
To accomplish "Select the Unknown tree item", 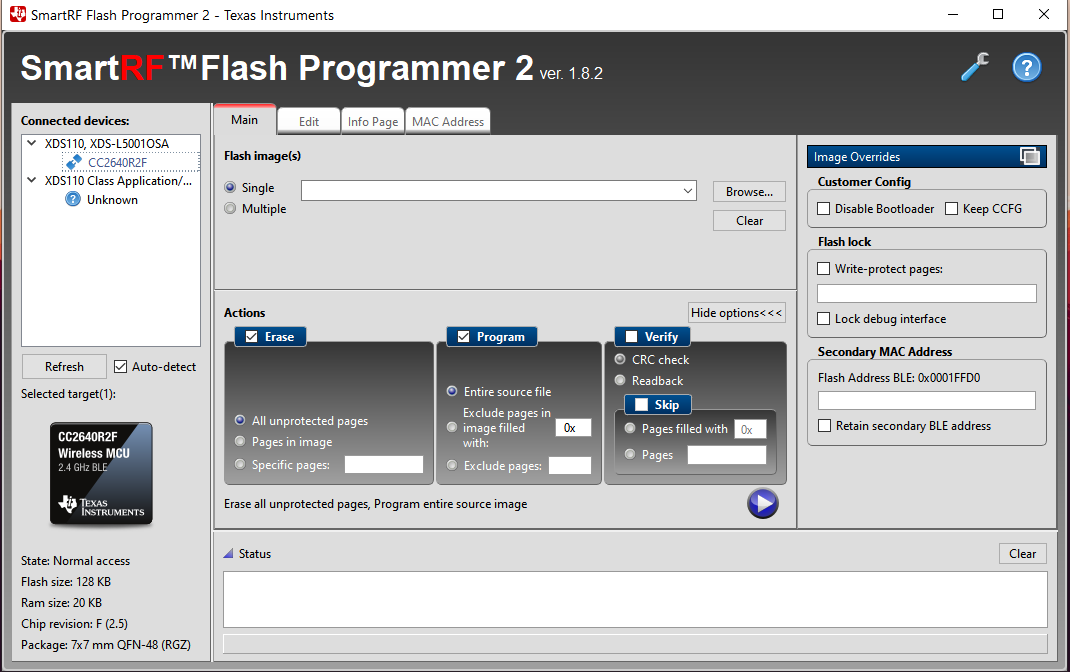I will pyautogui.click(x=112, y=200).
